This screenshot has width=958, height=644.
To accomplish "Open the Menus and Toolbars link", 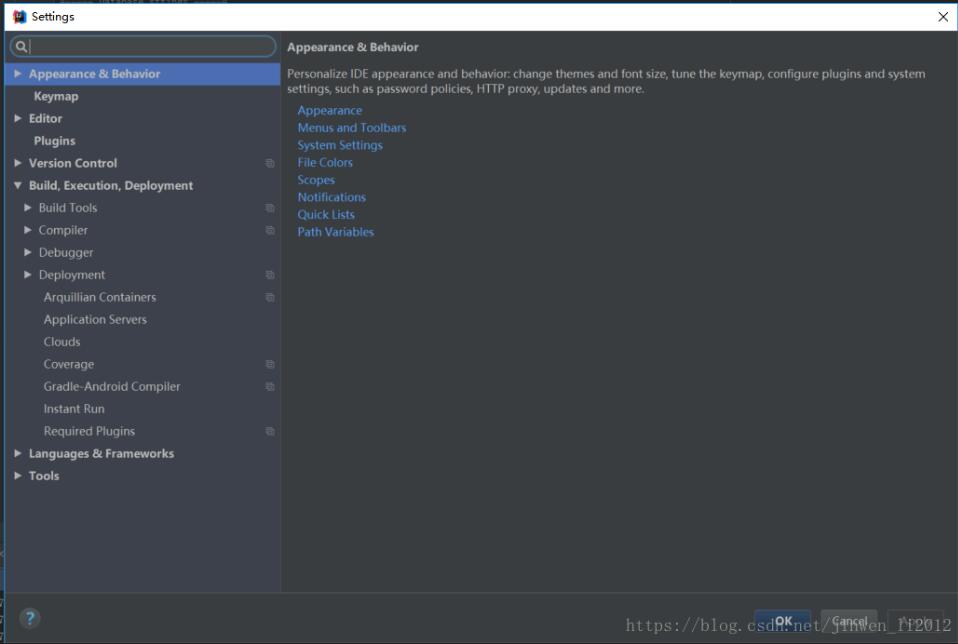I will [352, 128].
